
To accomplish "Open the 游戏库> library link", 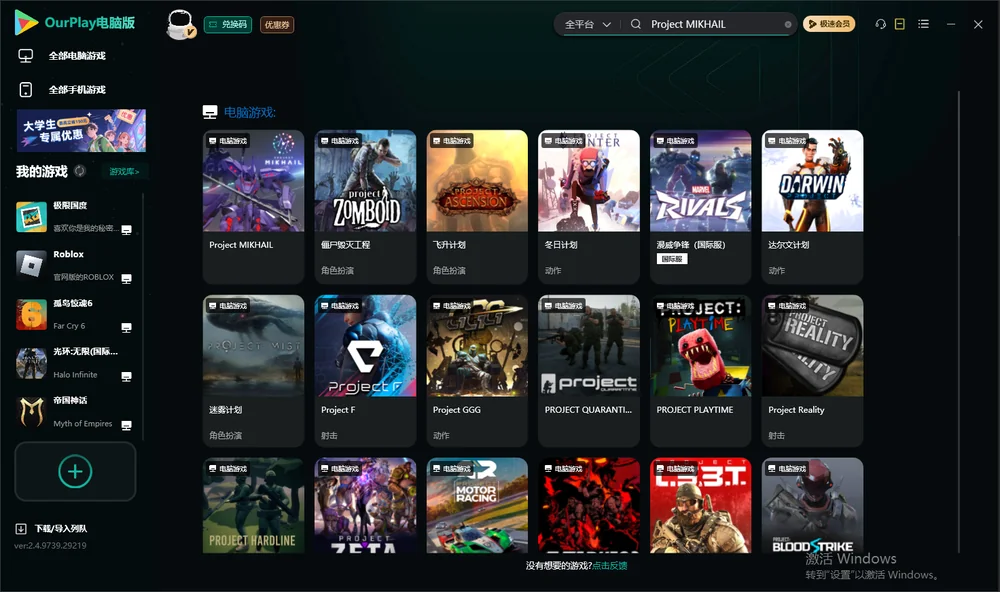I will coord(124,172).
